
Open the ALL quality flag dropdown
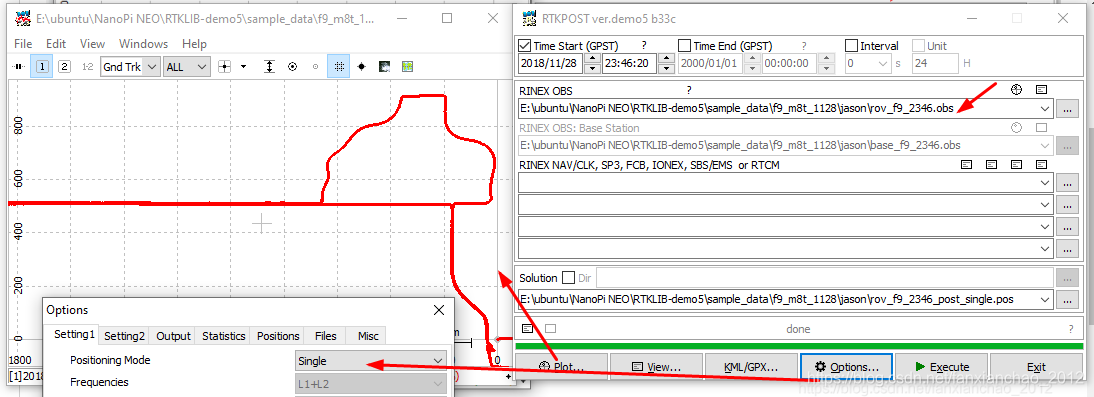point(186,67)
